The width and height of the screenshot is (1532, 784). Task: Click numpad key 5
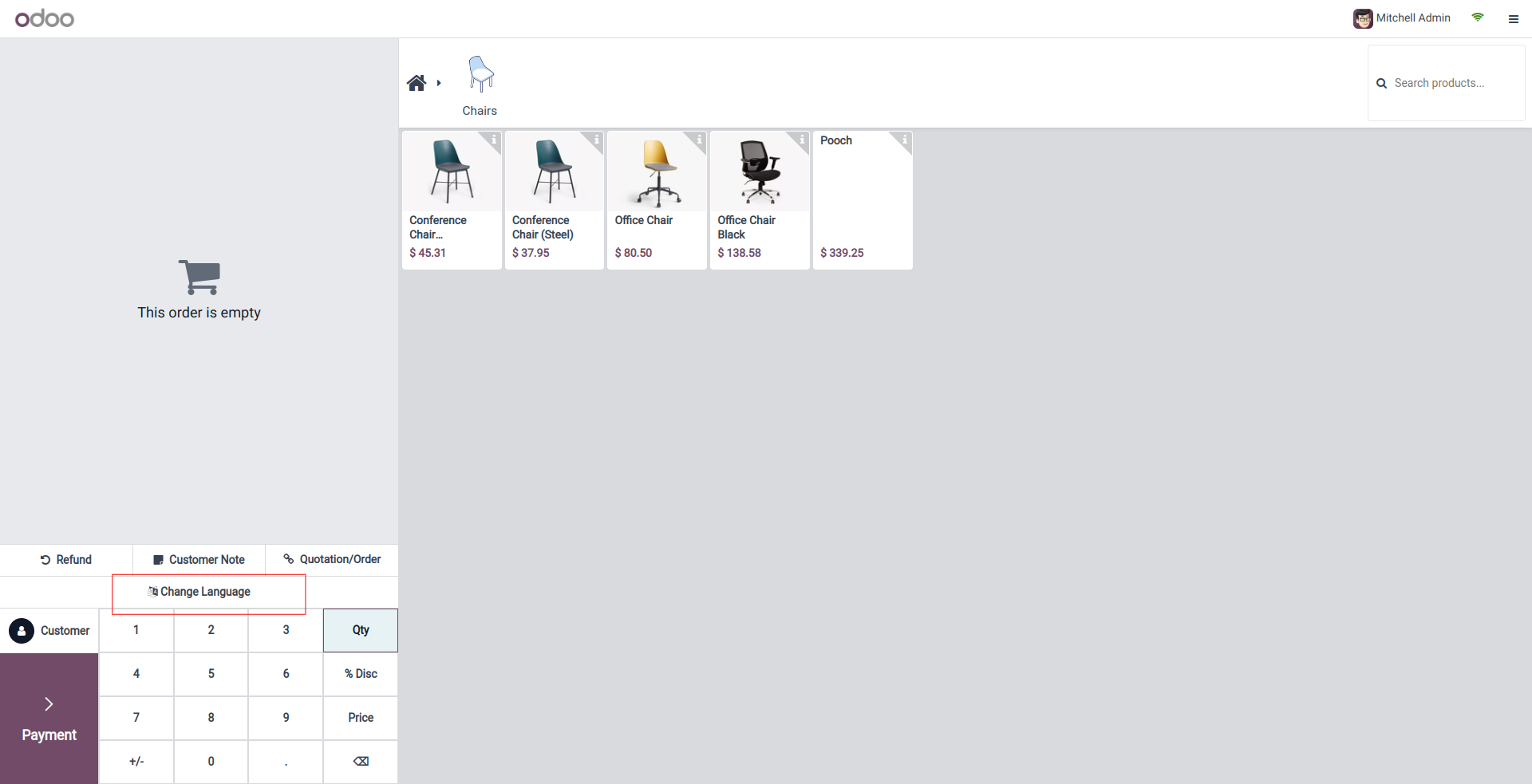tap(211, 674)
